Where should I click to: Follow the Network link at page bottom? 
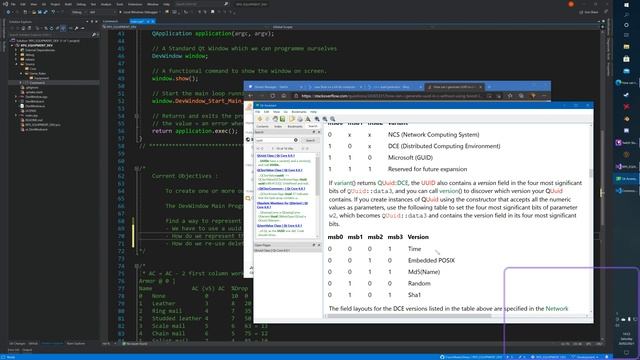tap(557, 309)
